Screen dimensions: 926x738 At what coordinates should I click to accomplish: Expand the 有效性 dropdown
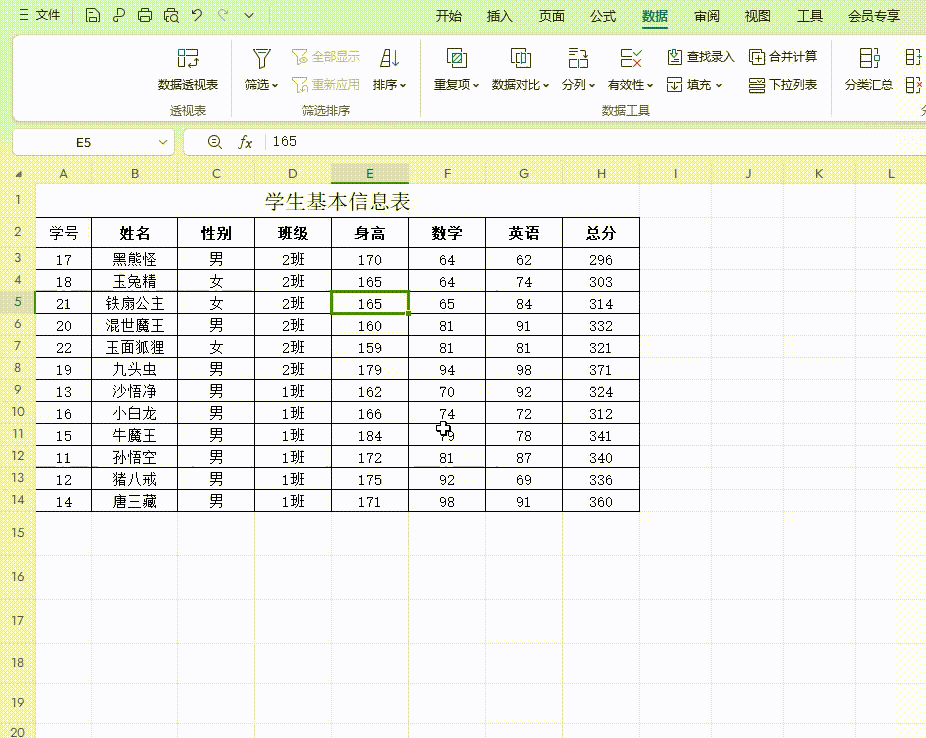[650, 86]
